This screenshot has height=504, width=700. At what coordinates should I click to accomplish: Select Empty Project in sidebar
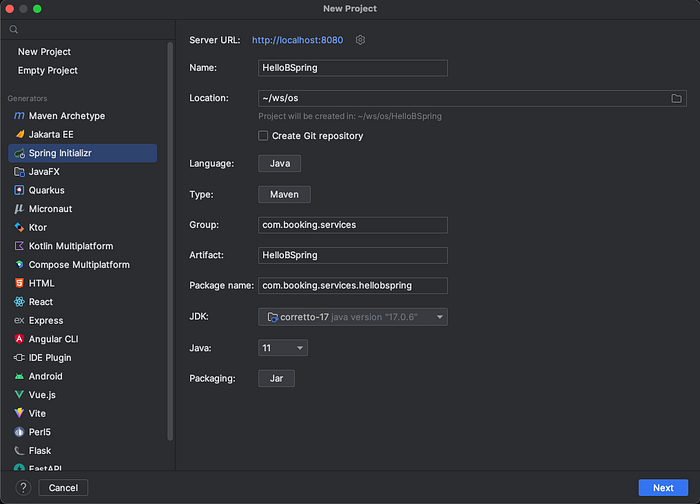(48, 70)
